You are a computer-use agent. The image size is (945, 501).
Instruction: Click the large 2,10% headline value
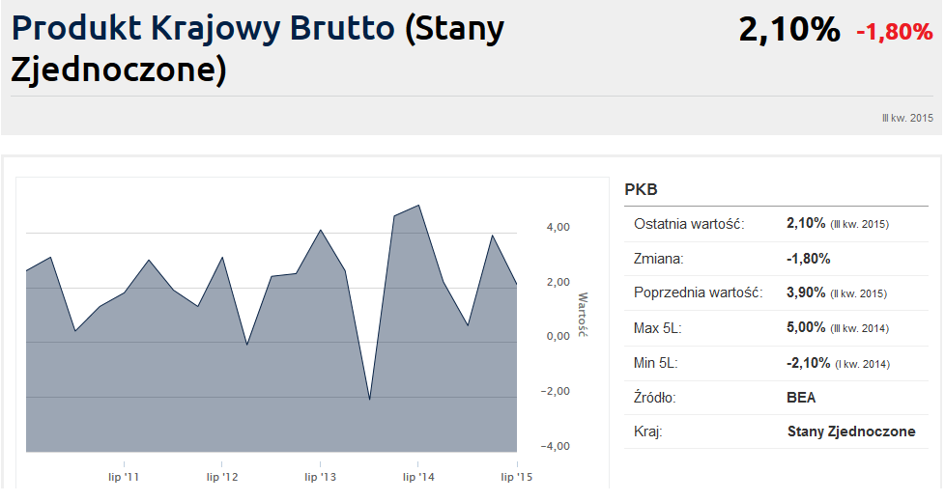click(789, 30)
